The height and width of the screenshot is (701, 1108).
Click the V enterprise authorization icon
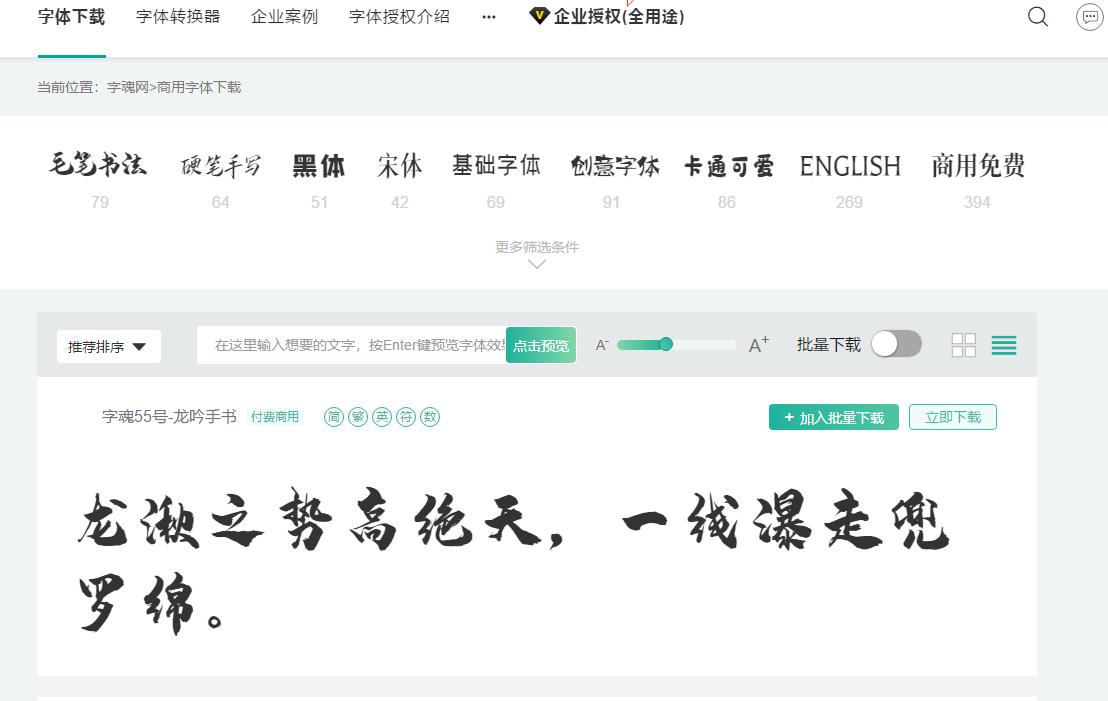[538, 16]
